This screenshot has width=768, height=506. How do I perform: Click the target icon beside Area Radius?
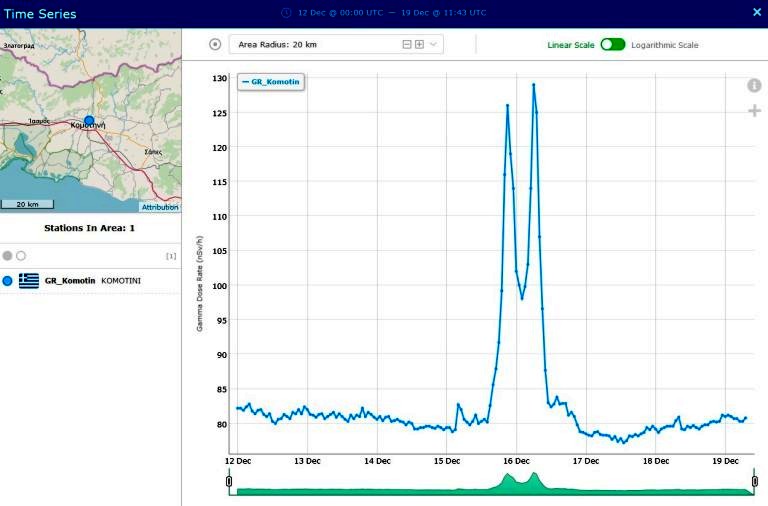(215, 44)
